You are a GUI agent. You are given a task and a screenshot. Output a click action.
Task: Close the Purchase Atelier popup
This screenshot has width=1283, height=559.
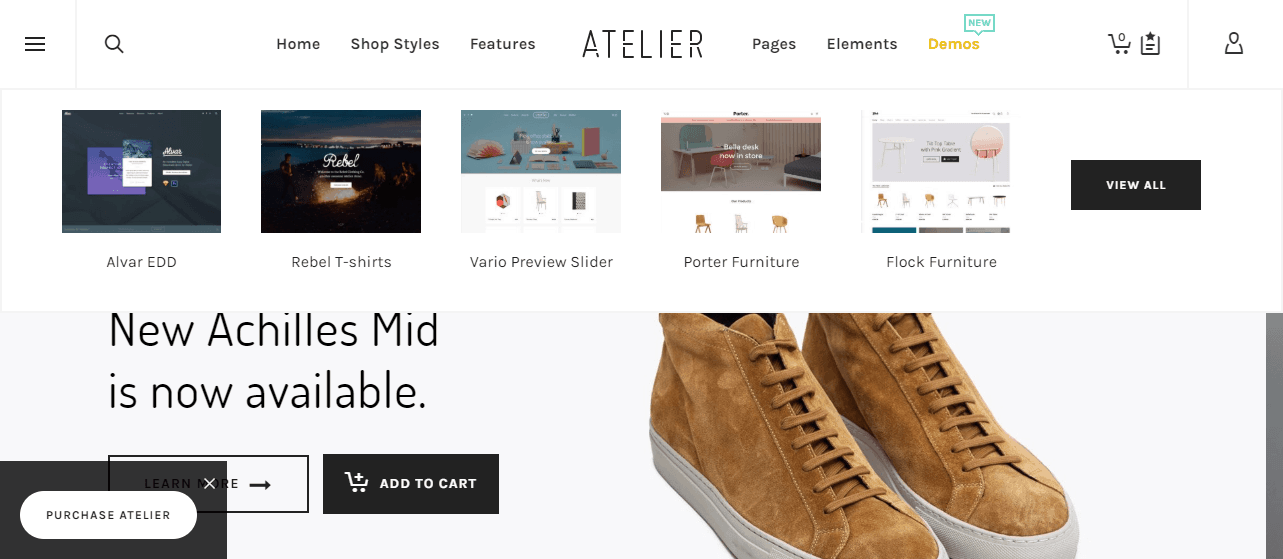tap(209, 484)
